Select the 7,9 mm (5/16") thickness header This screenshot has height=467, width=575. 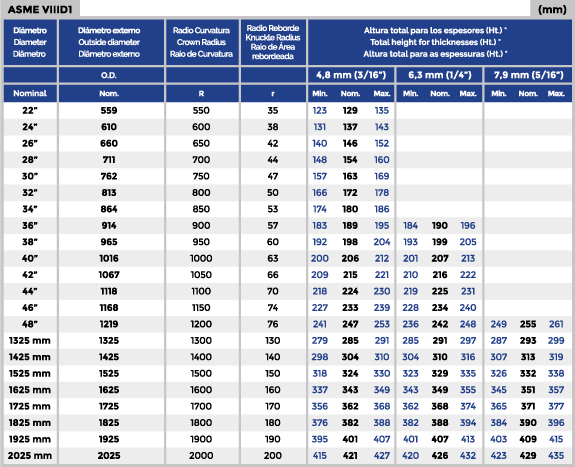coord(528,75)
